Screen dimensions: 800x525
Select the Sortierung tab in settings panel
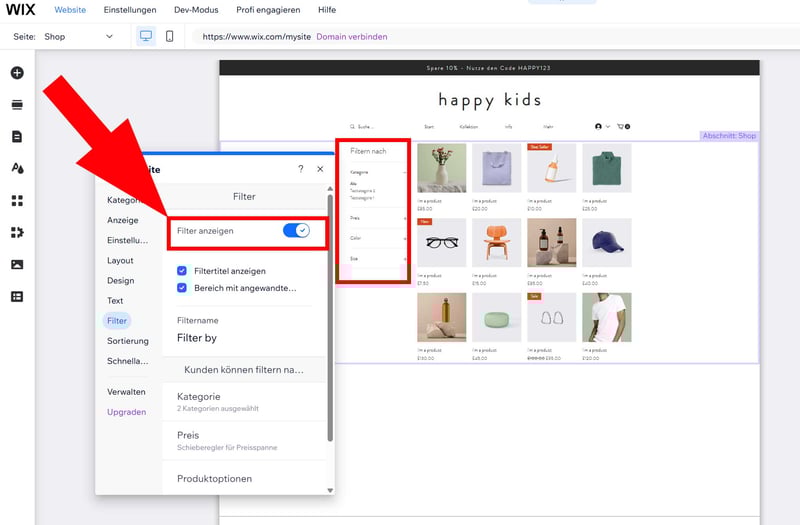[128, 341]
